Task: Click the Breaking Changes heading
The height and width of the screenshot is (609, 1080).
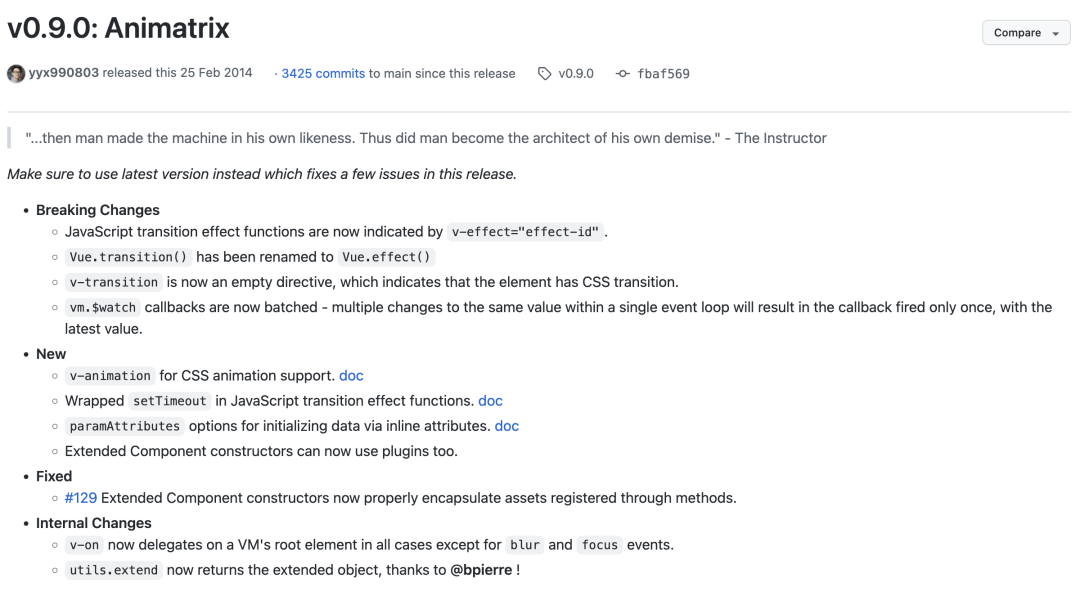Action: [98, 210]
